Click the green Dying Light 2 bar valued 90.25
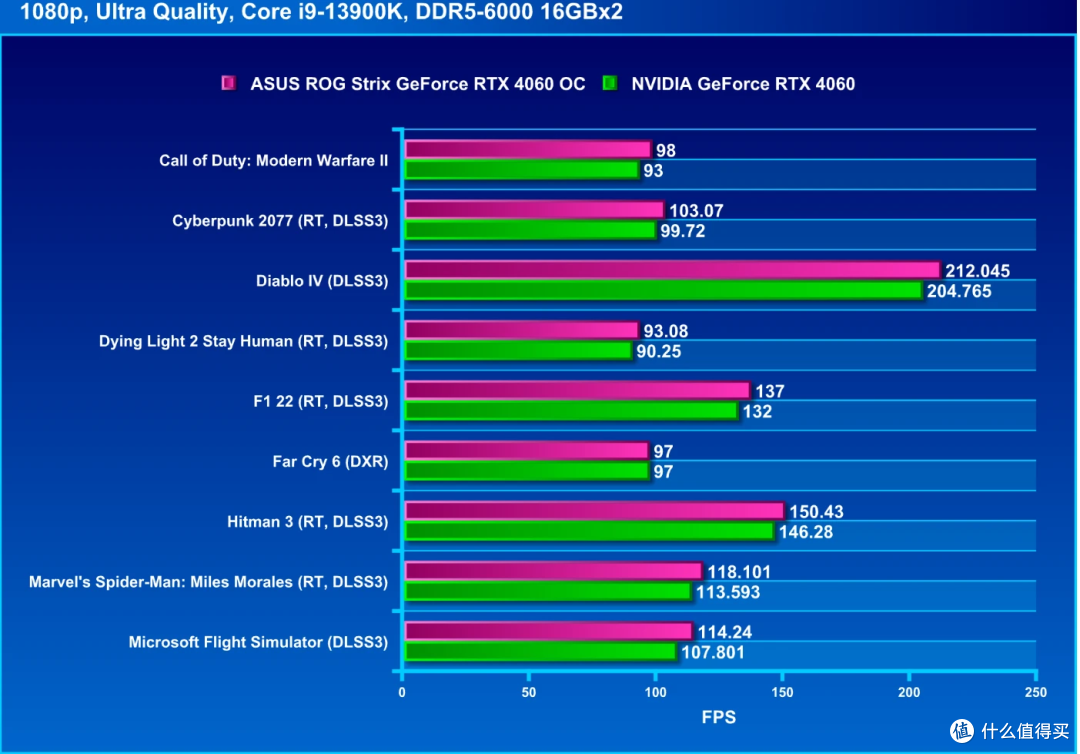The width and height of the screenshot is (1080, 754). click(x=518, y=350)
